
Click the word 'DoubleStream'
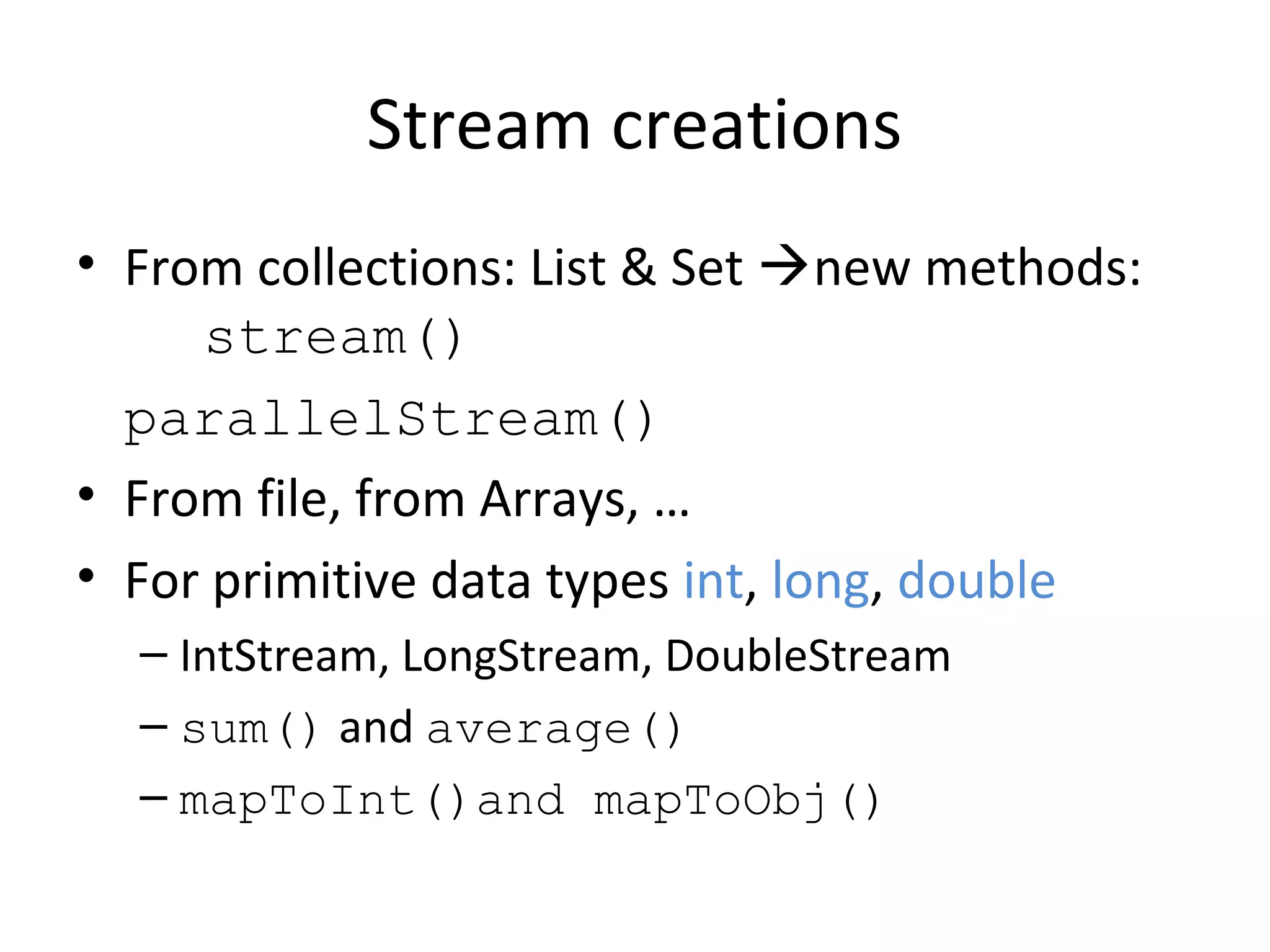(x=807, y=656)
